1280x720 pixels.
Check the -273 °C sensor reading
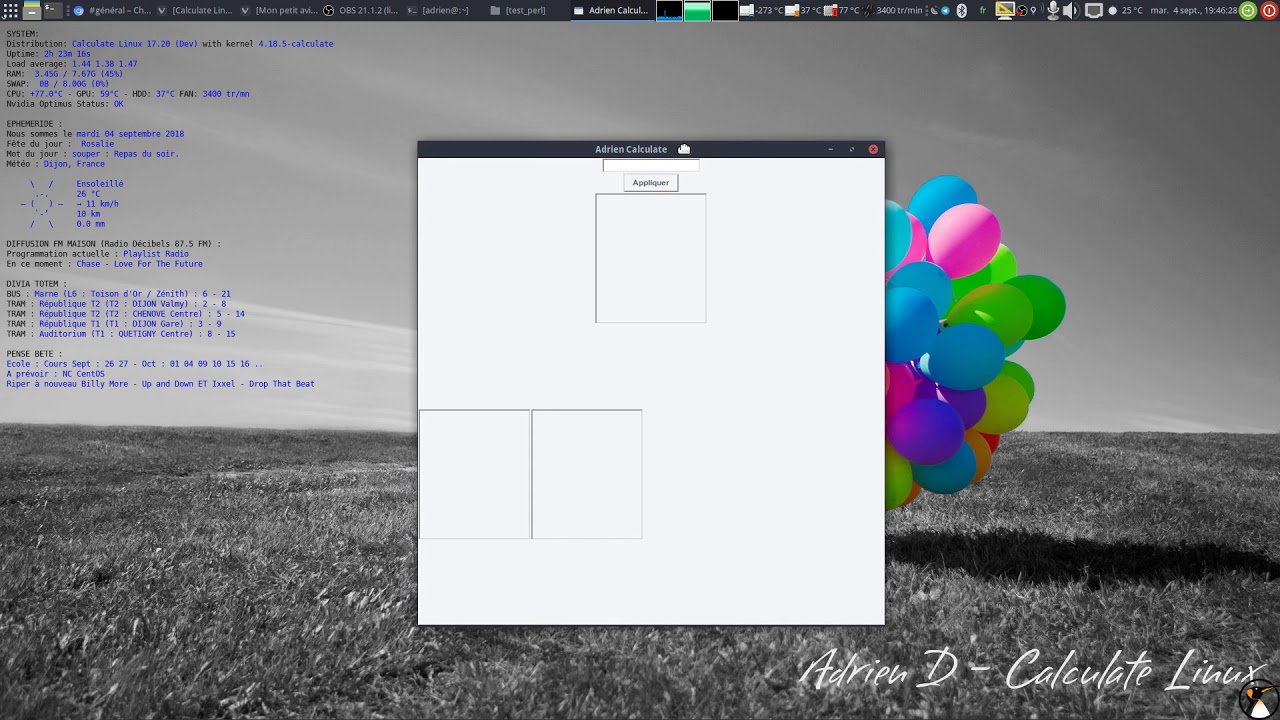(761, 10)
